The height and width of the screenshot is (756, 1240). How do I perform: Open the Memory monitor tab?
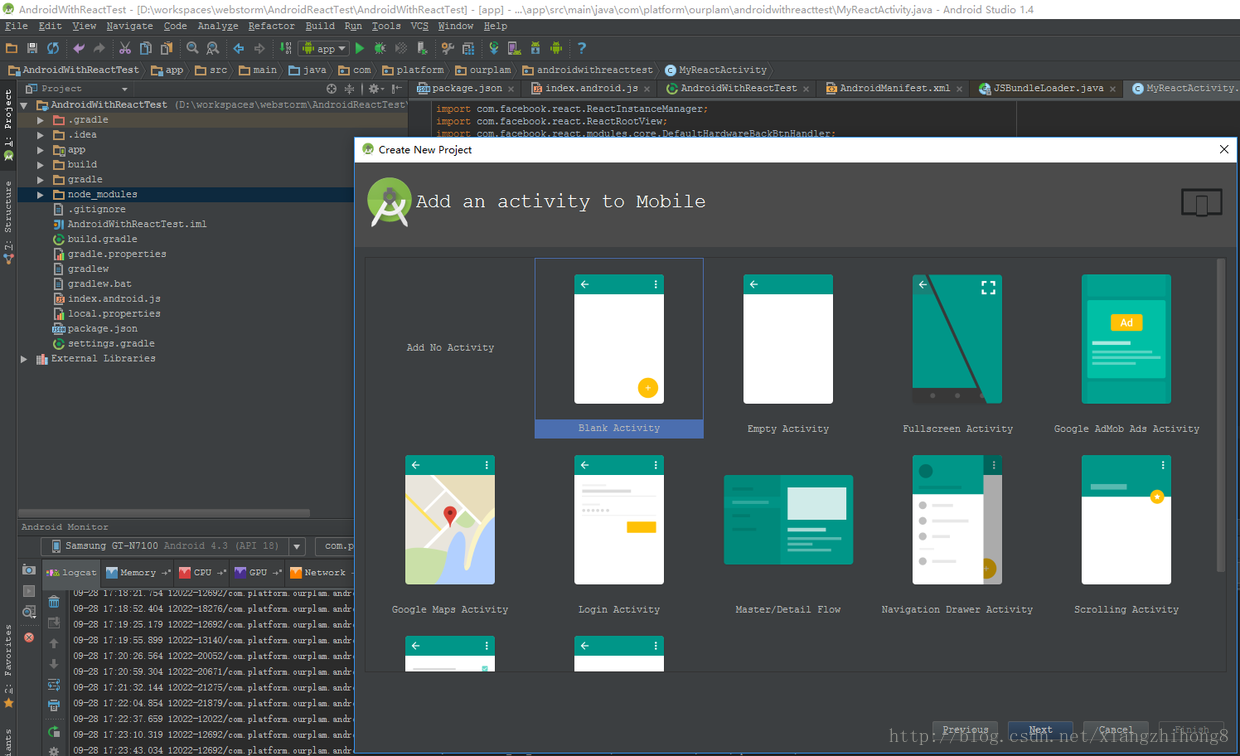[x=137, y=573]
